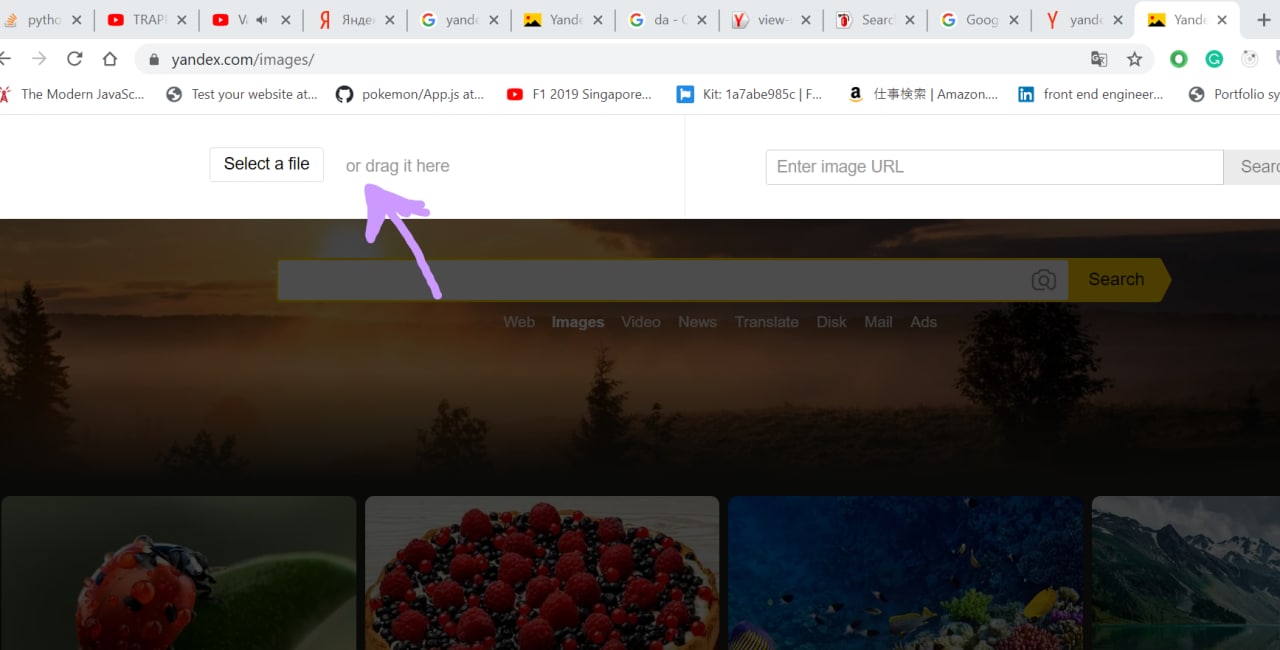The width and height of the screenshot is (1280, 650).
Task: Open the Disk link
Action: click(832, 322)
